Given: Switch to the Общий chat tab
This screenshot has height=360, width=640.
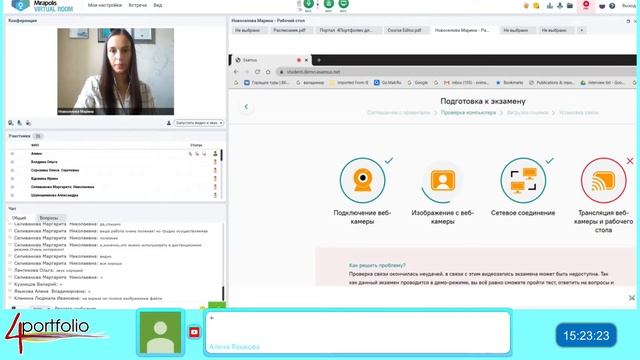Looking at the screenshot, I should click(x=19, y=218).
